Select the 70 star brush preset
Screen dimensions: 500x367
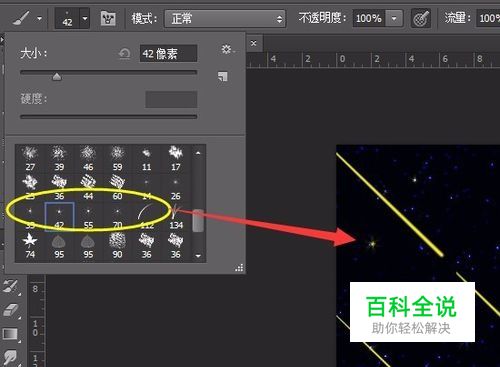tap(117, 217)
